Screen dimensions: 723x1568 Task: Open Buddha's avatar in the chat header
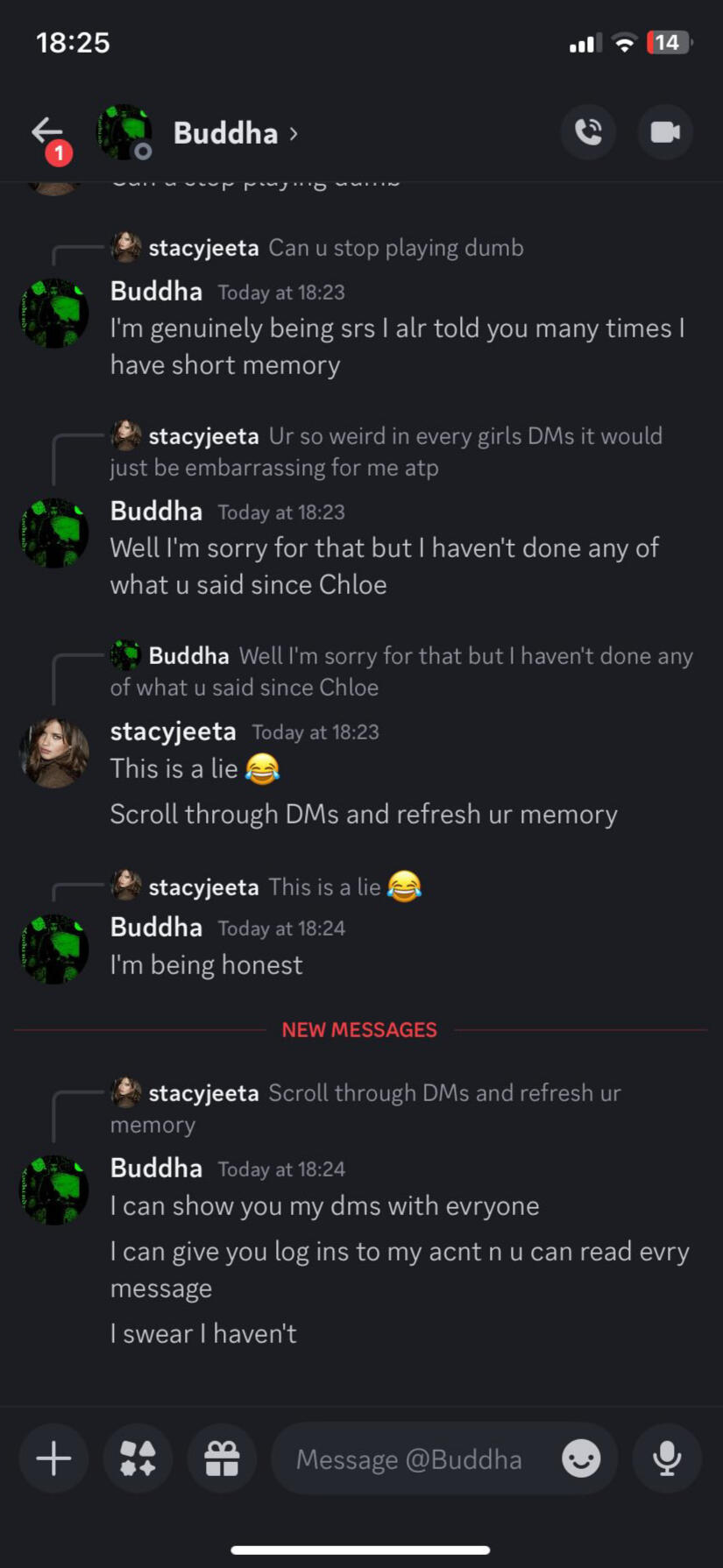[x=124, y=132]
